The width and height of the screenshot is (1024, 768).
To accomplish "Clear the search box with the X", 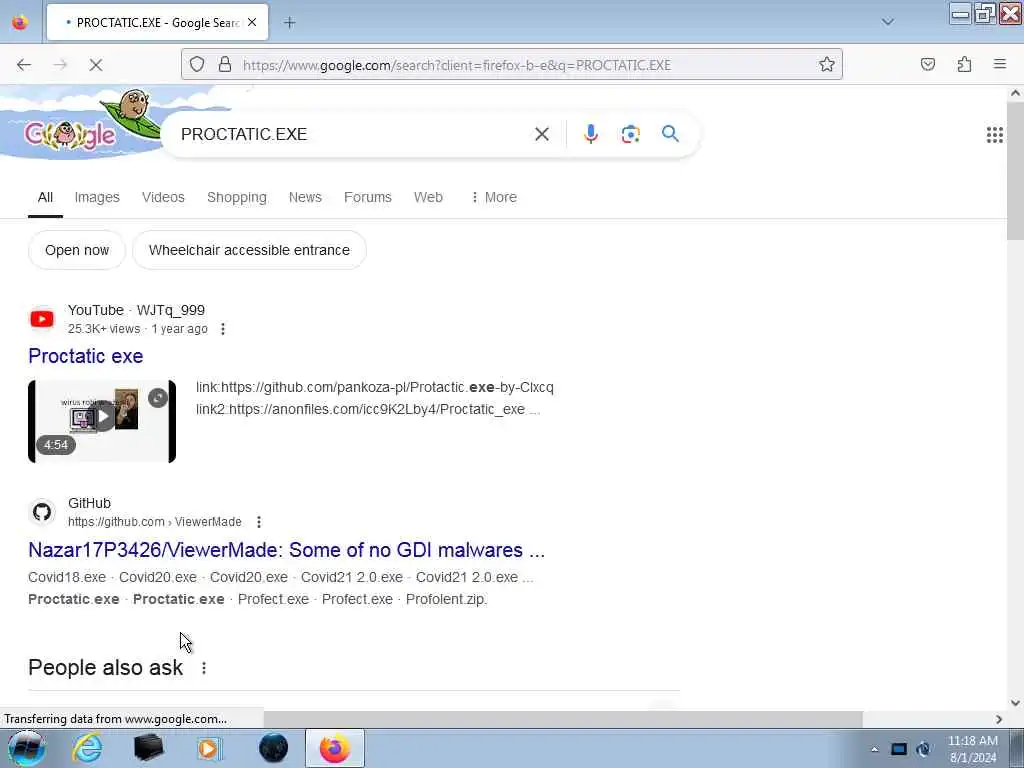I will pos(541,135).
